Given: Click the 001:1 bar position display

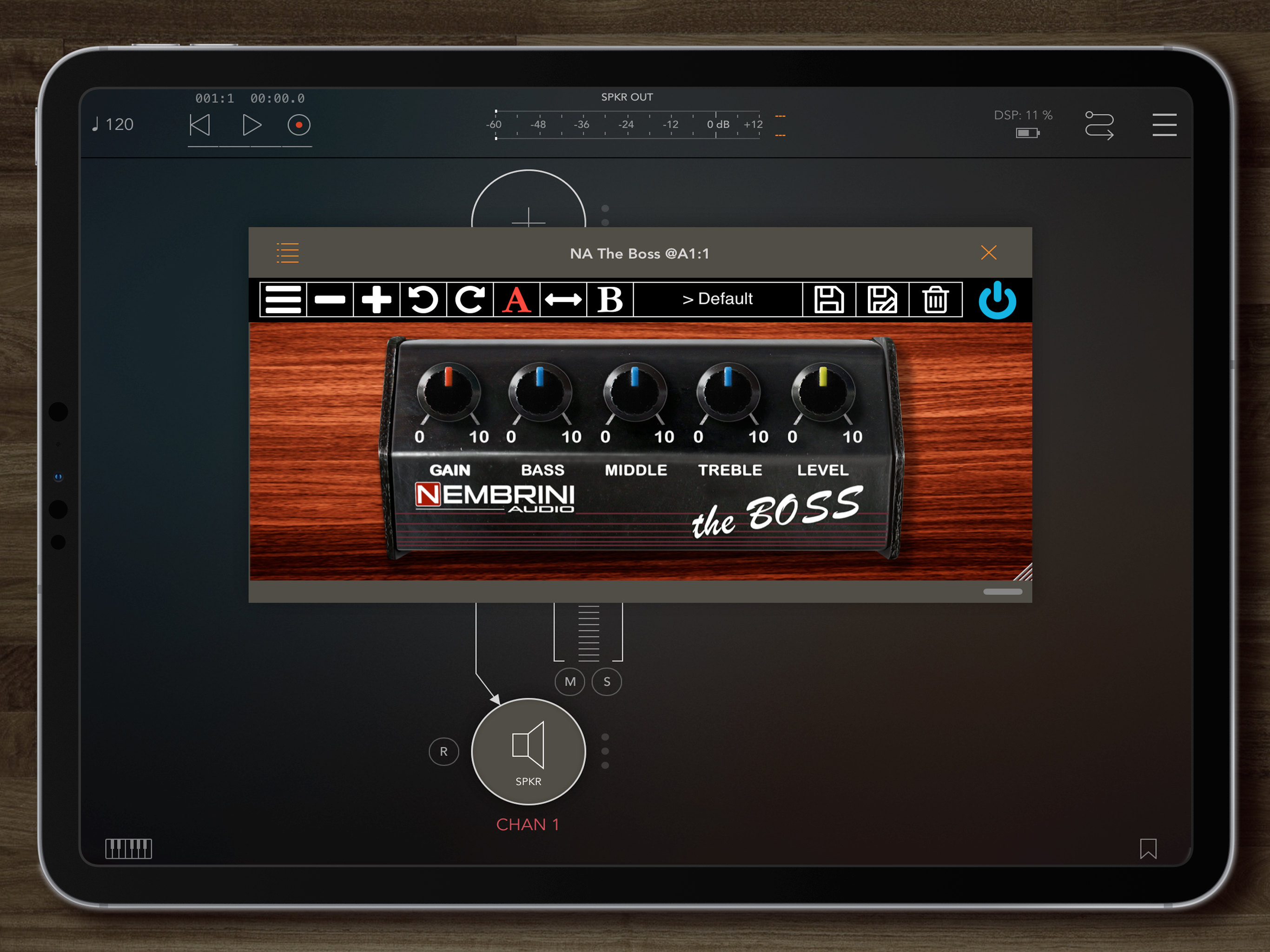Looking at the screenshot, I should click(215, 98).
